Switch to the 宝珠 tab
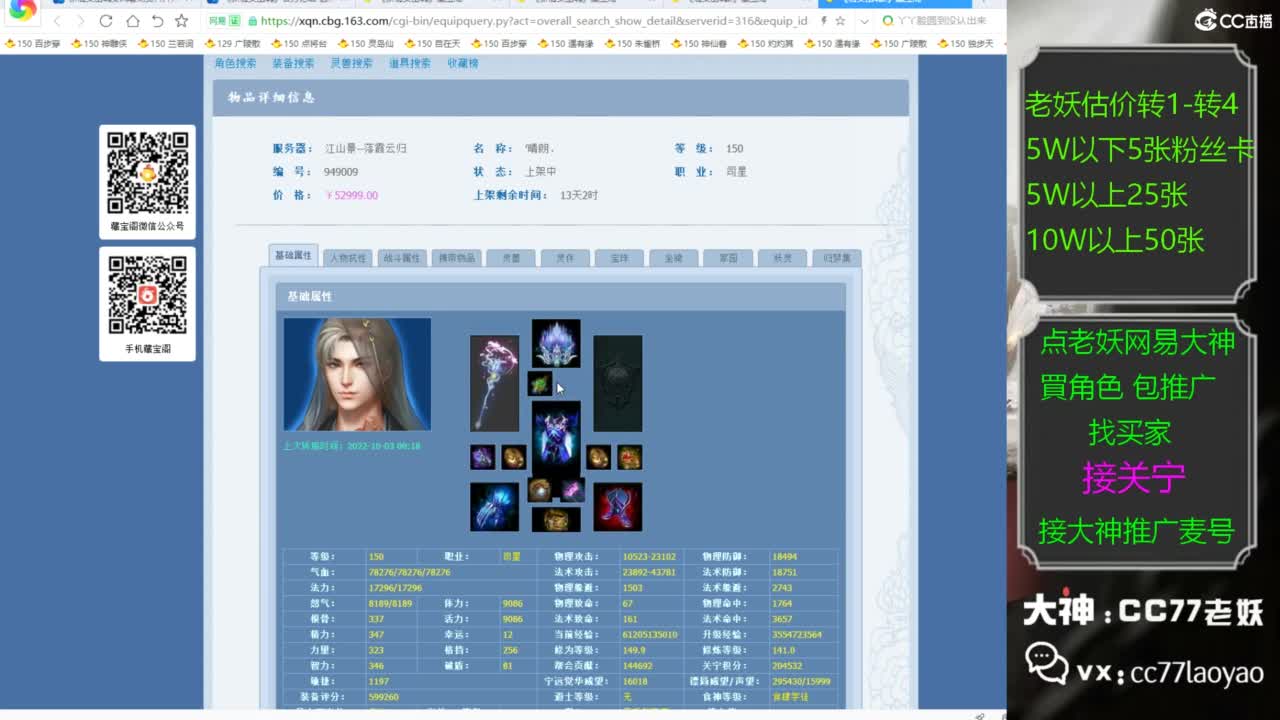The image size is (1280, 720). click(619, 258)
